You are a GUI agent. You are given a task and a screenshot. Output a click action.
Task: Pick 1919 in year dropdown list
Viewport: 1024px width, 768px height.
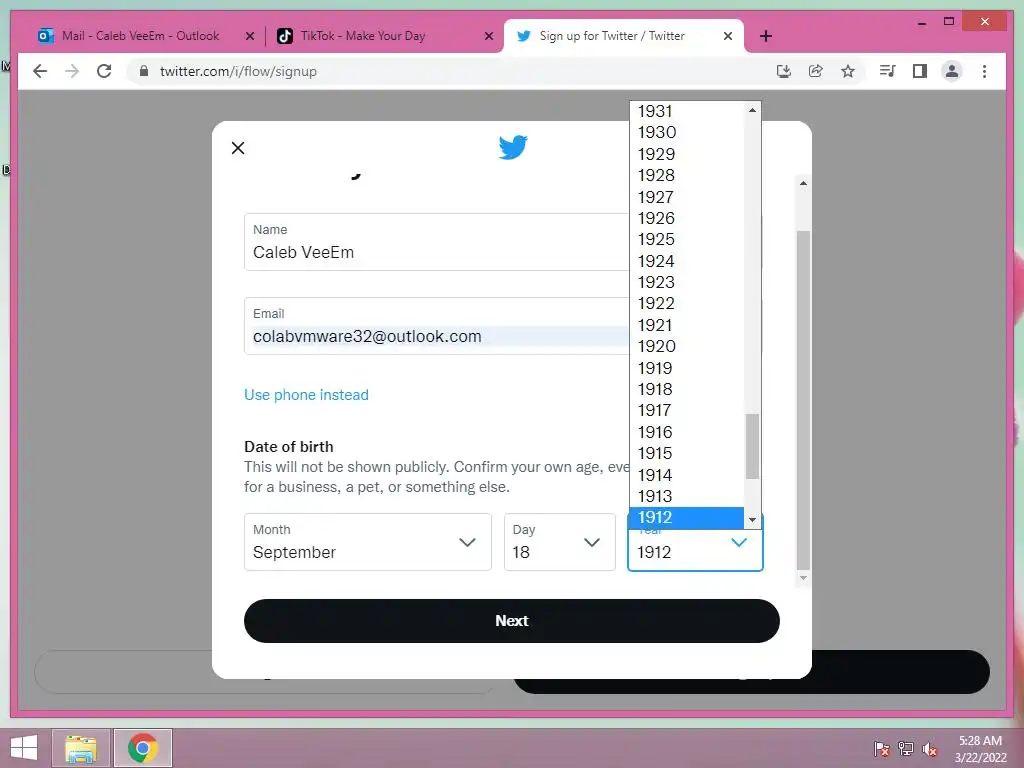[686, 368]
